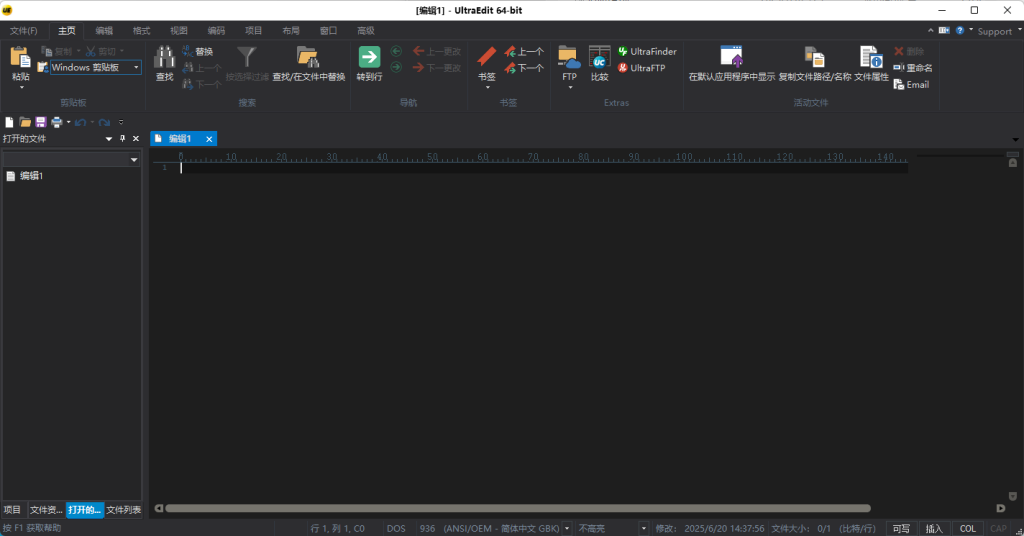Screen dimensions: 1024x536
Task: Click the Save floppy icon in quick toolbar
Action: pyautogui.click(x=40, y=122)
